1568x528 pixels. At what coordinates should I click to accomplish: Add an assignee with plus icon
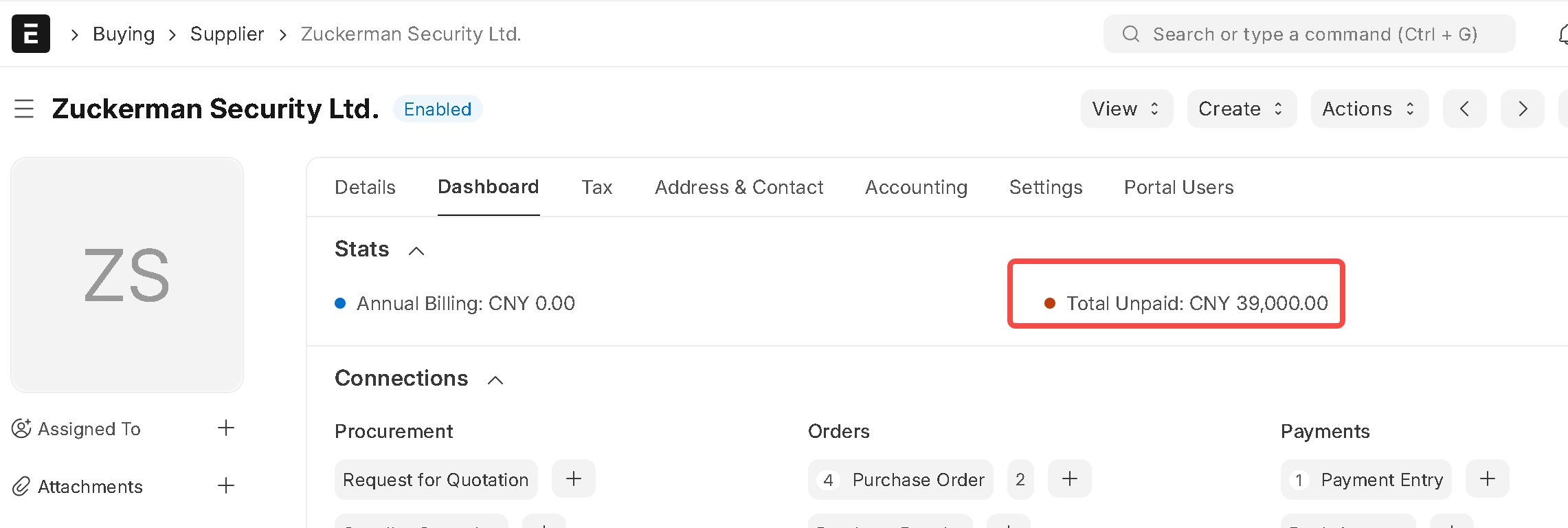(x=226, y=428)
